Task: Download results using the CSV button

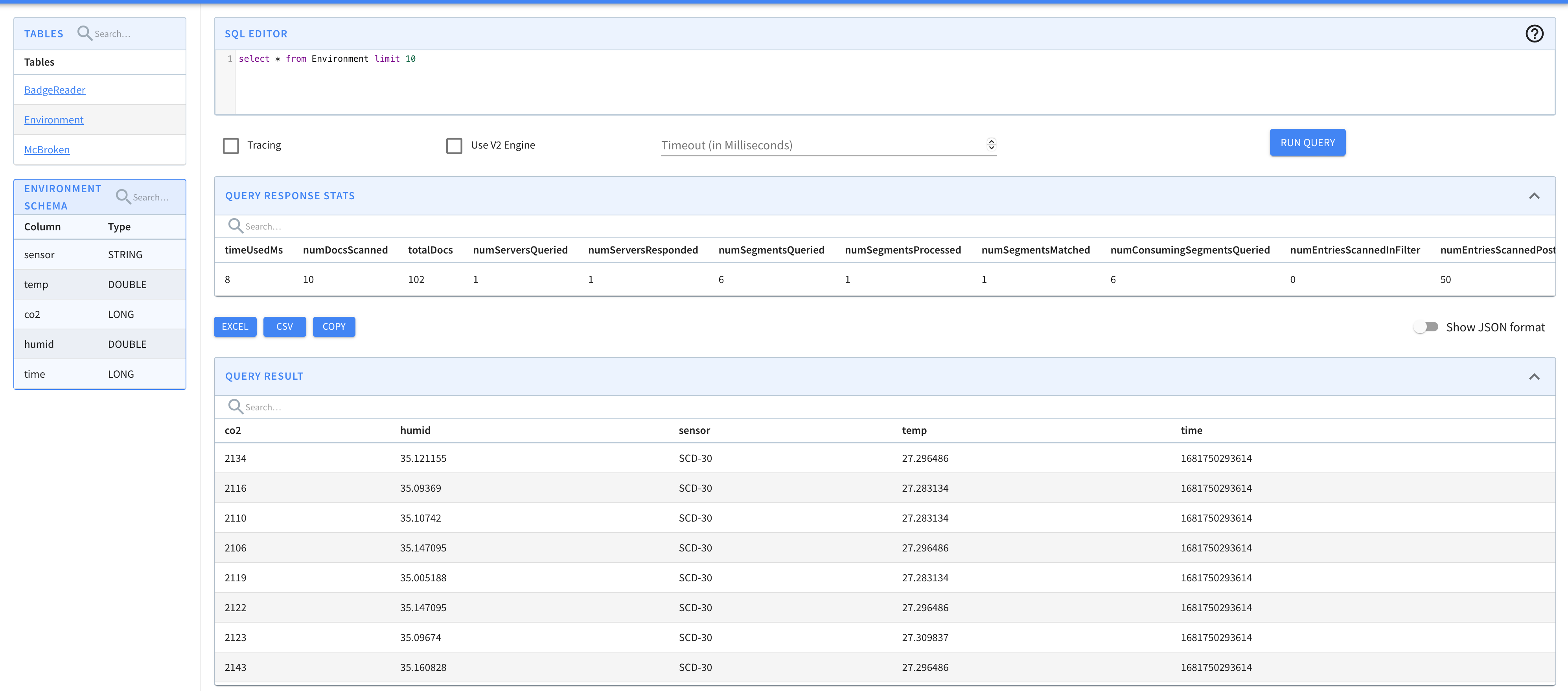Action: tap(284, 327)
